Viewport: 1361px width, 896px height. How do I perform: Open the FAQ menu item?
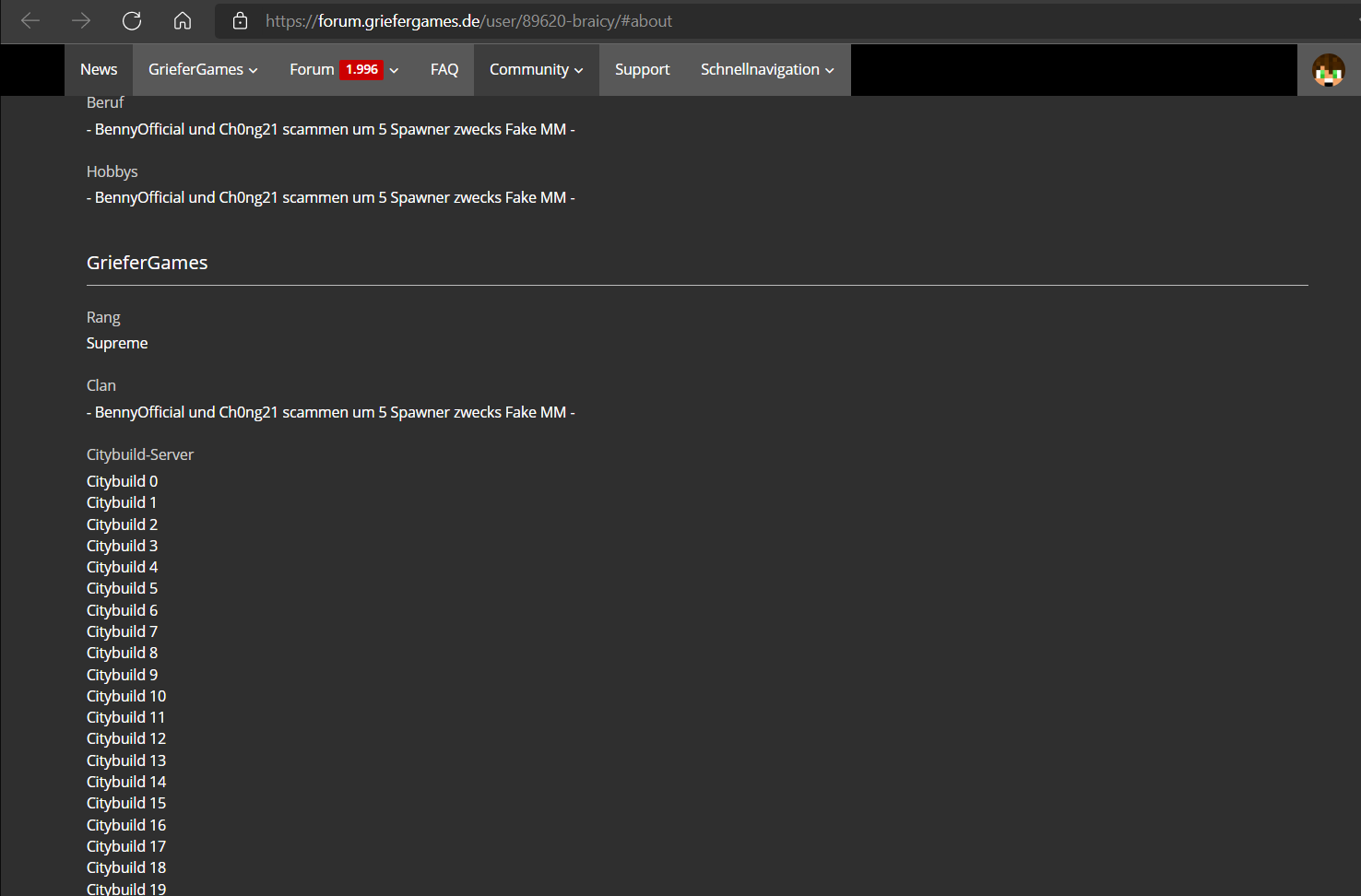click(444, 70)
